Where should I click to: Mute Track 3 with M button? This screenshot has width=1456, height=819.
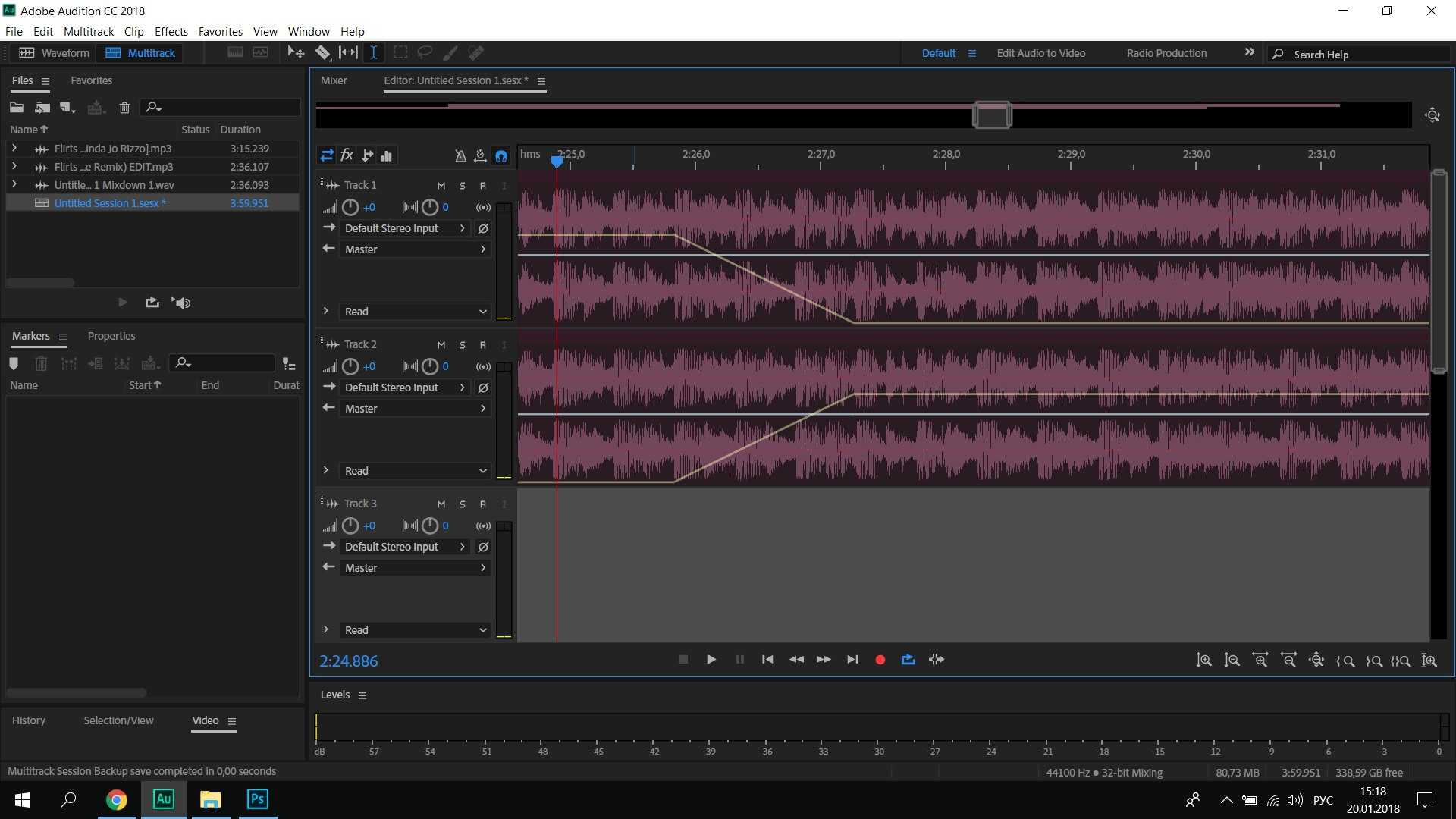pyautogui.click(x=441, y=504)
